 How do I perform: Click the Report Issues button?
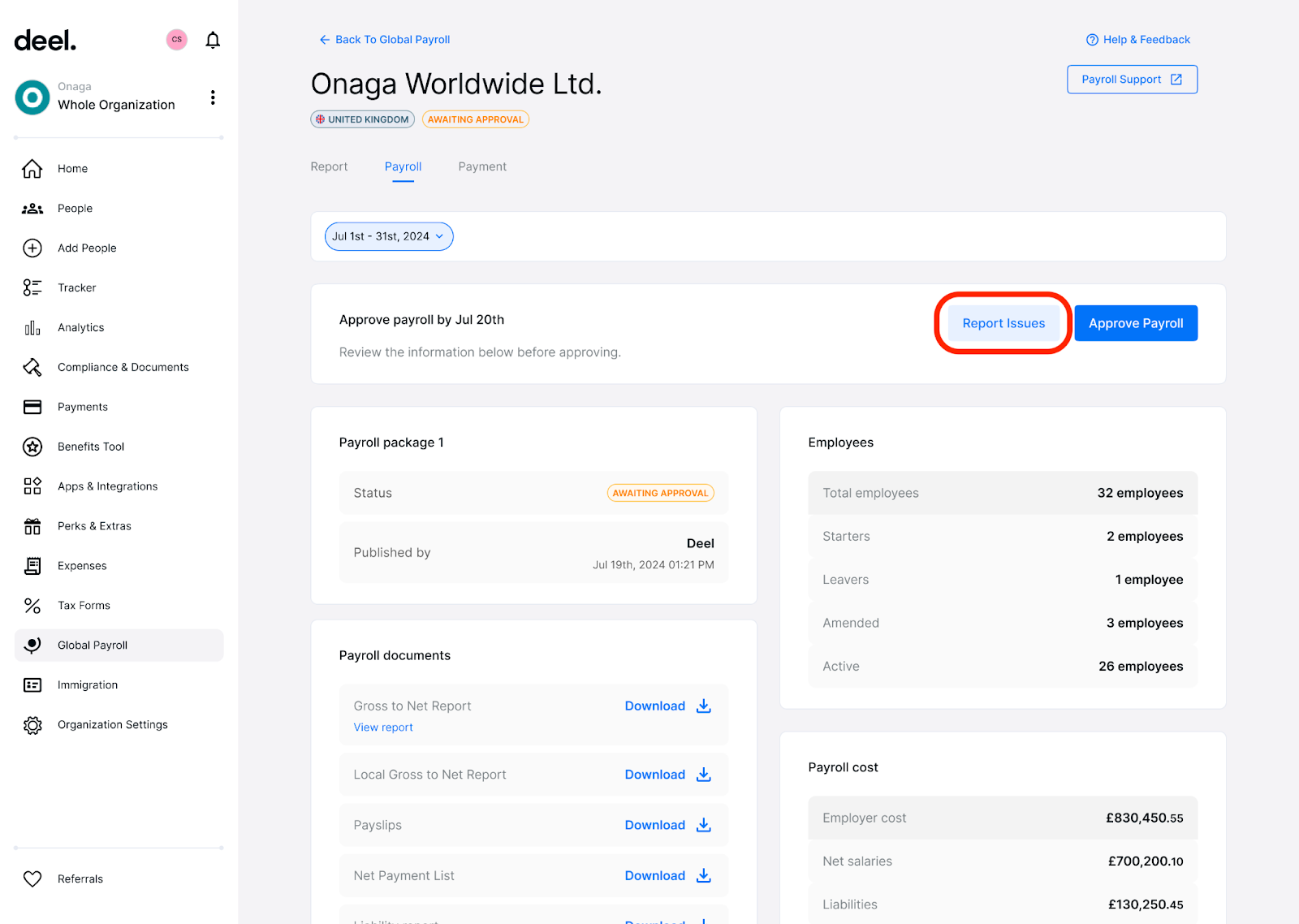(1003, 323)
